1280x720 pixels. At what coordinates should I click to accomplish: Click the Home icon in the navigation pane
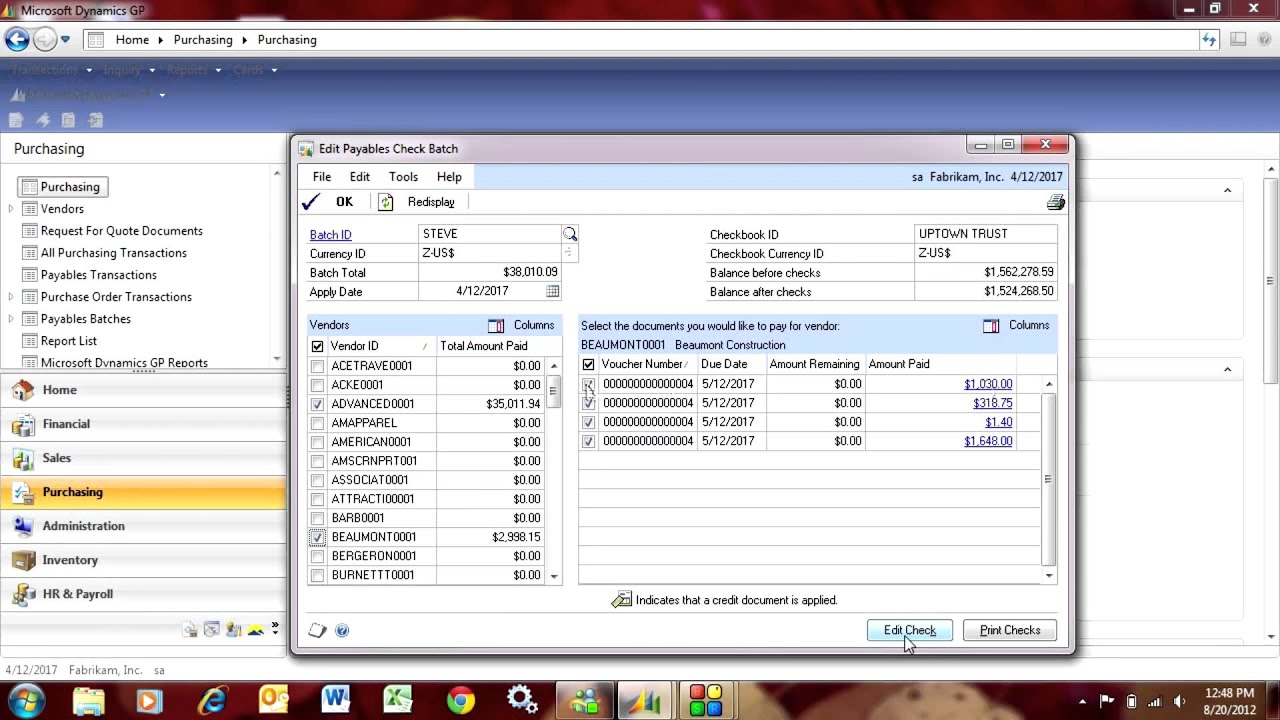[23, 390]
